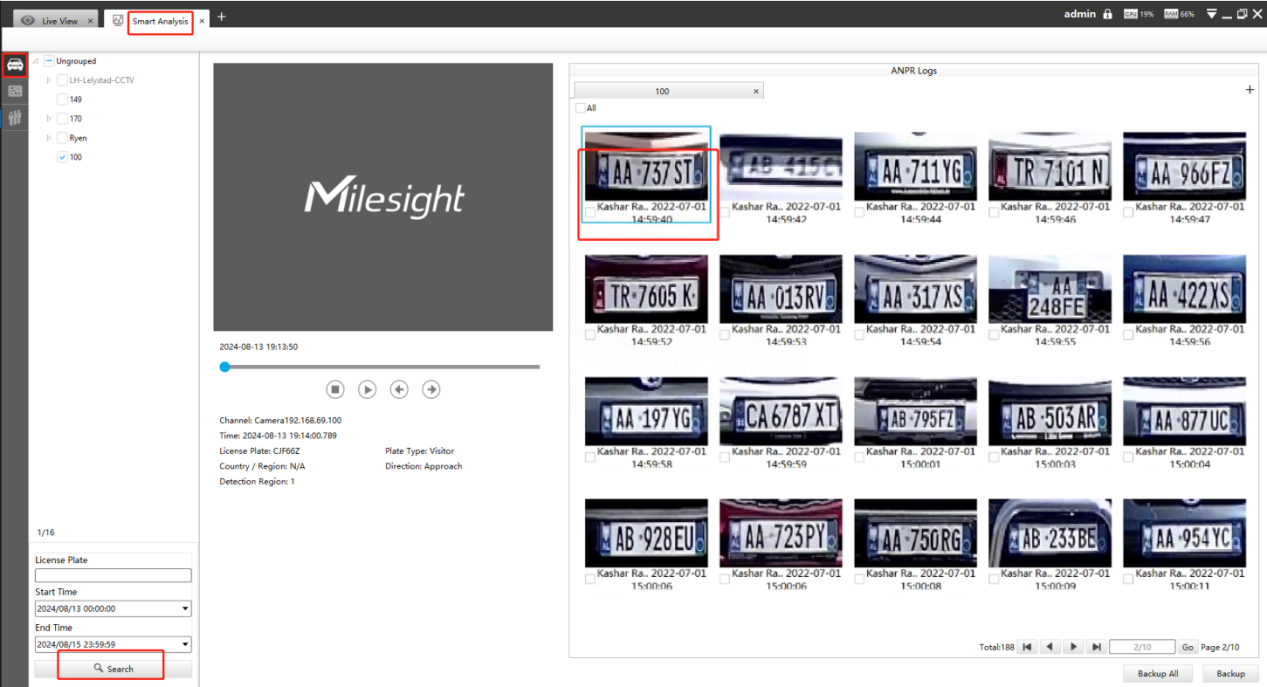1267x687 pixels.
Task: Add a new ANPR Logs panel tab
Action: tap(1249, 90)
